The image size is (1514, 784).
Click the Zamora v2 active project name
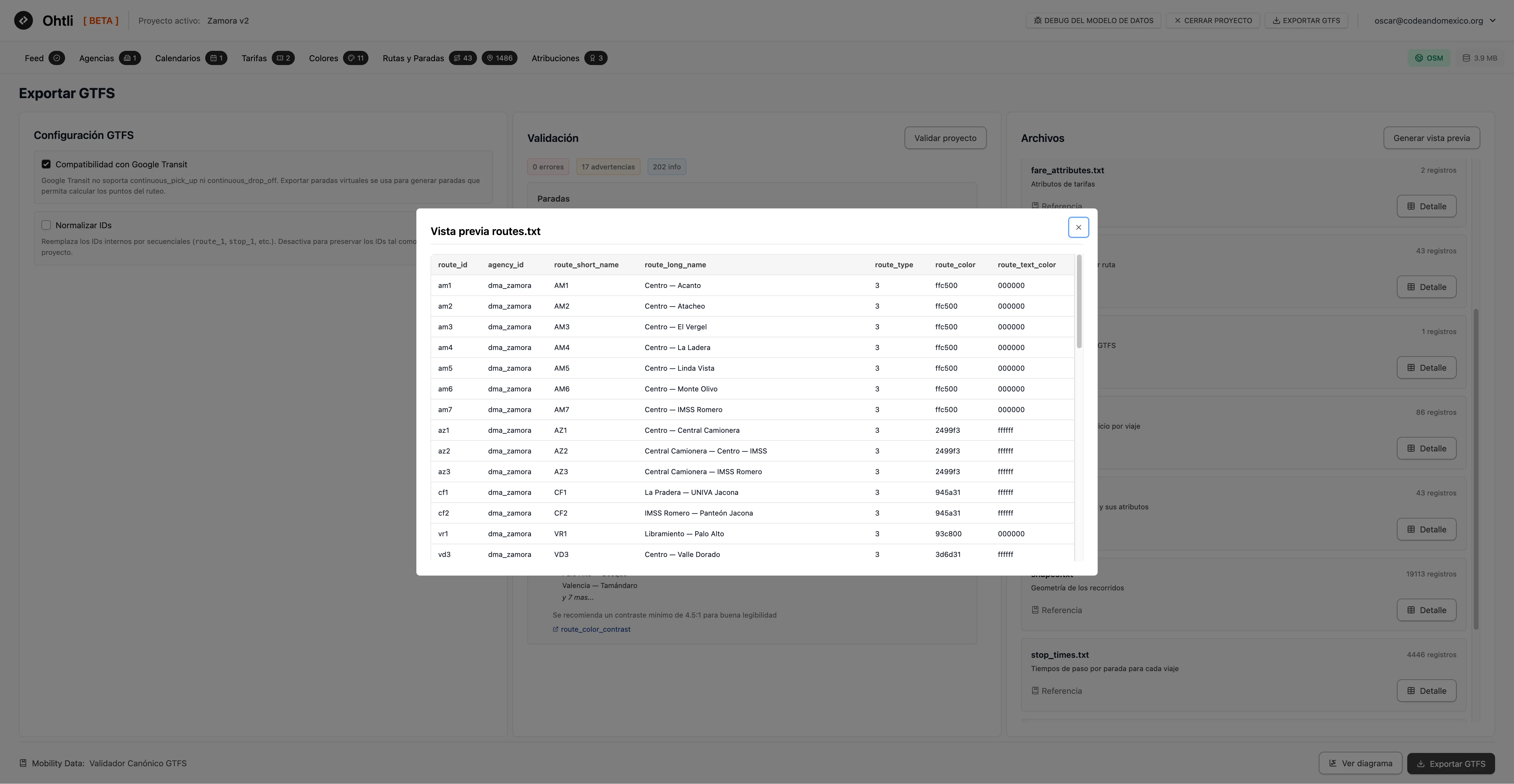pyautogui.click(x=228, y=21)
